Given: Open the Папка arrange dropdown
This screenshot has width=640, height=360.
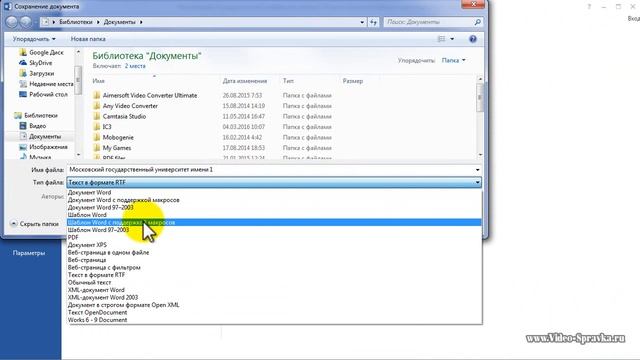Looking at the screenshot, I should pyautogui.click(x=453, y=60).
